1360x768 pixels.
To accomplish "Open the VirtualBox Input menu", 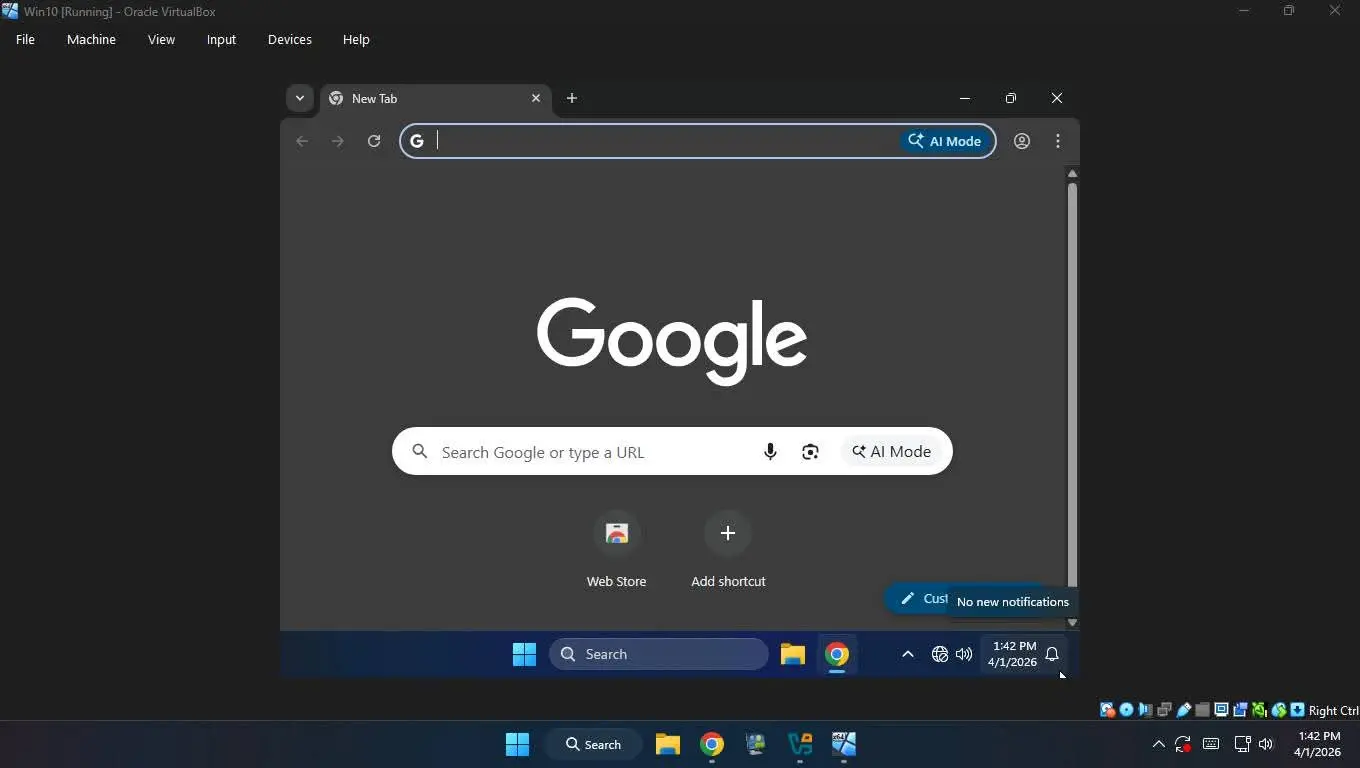I will [x=221, y=40].
